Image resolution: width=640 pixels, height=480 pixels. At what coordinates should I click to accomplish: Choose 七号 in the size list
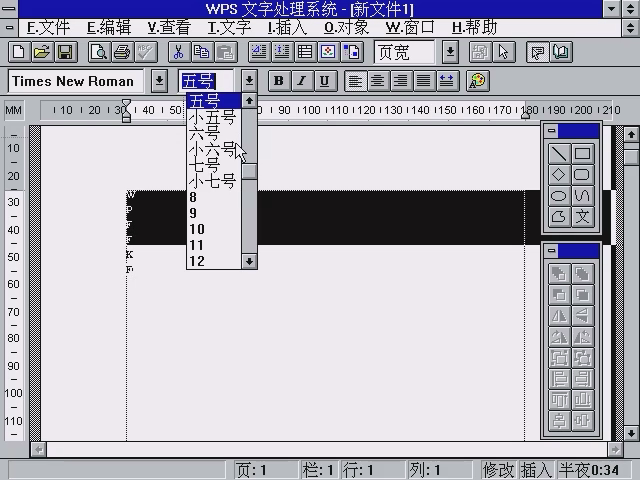(x=212, y=165)
